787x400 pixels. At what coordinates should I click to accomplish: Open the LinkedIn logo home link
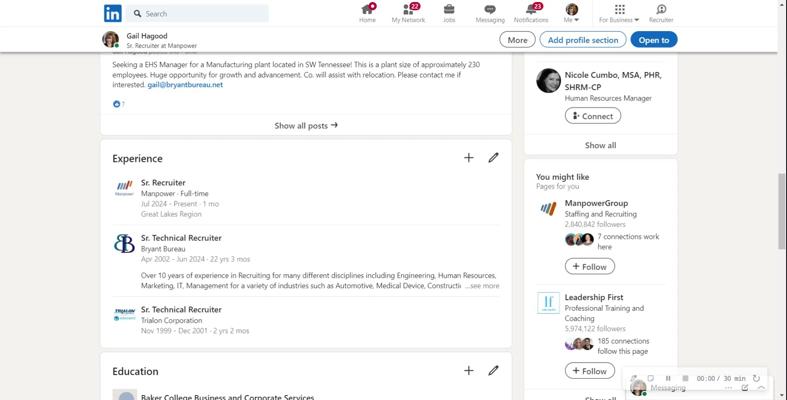tap(112, 13)
